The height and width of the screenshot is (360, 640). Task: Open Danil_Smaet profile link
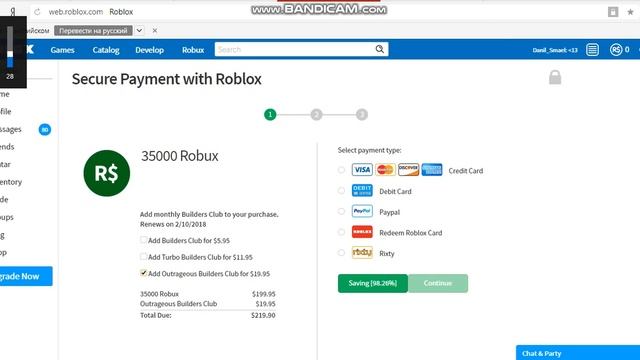555,50
